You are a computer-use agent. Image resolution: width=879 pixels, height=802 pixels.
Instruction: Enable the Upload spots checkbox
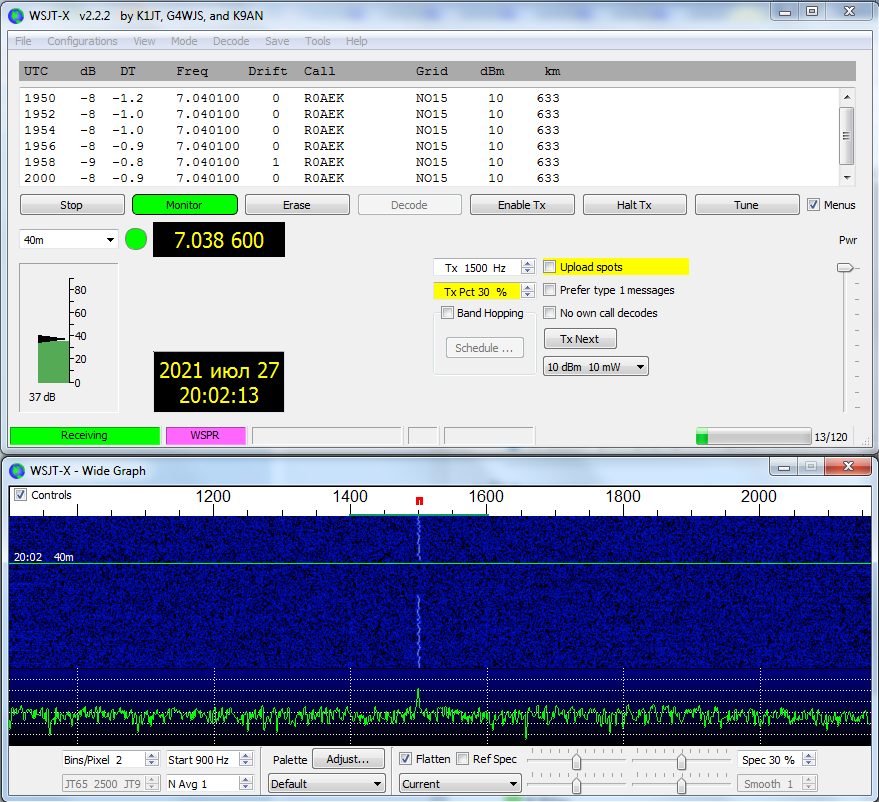[x=550, y=267]
